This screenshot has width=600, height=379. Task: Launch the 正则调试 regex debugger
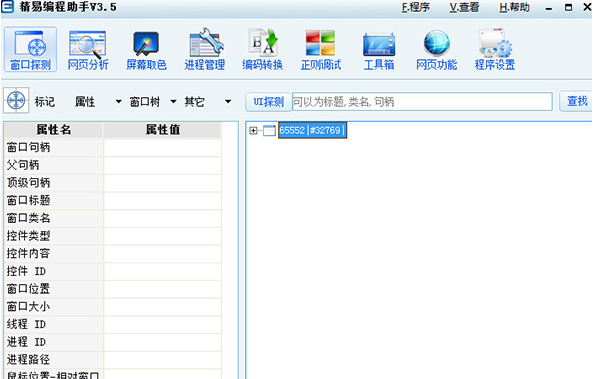click(321, 49)
